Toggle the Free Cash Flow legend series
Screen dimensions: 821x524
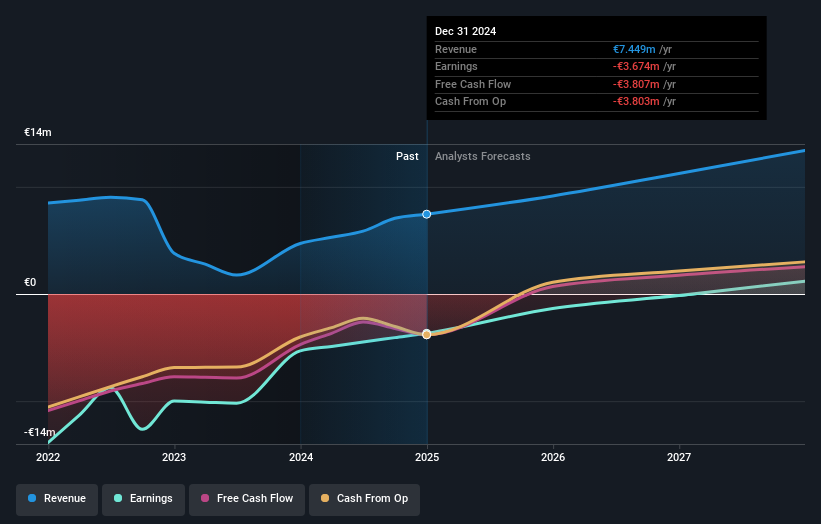(247, 499)
